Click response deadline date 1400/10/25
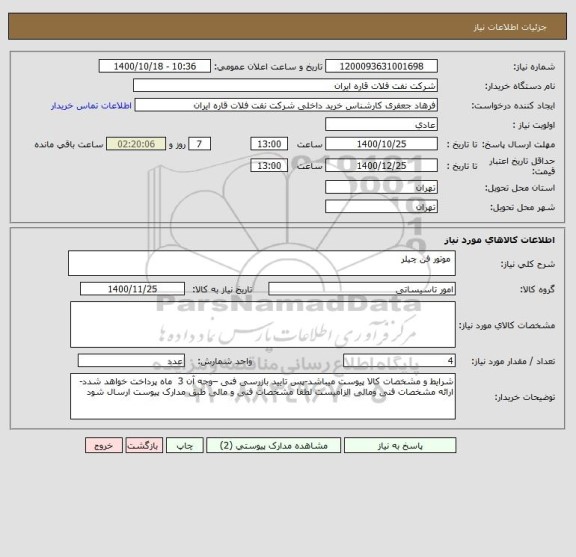Screen dimensions: 576x557 coord(381,144)
